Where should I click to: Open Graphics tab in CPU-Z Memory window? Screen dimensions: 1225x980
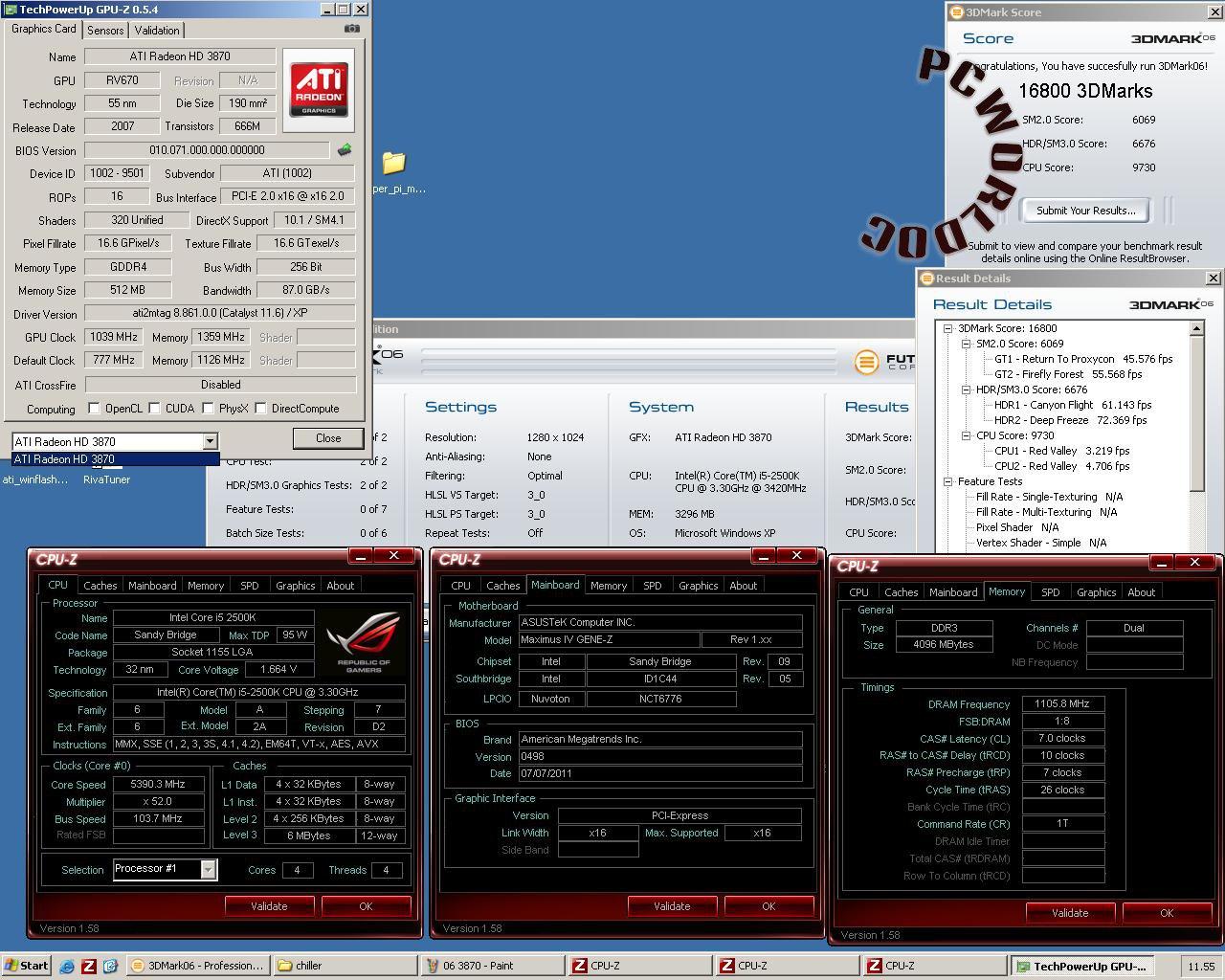point(1096,592)
